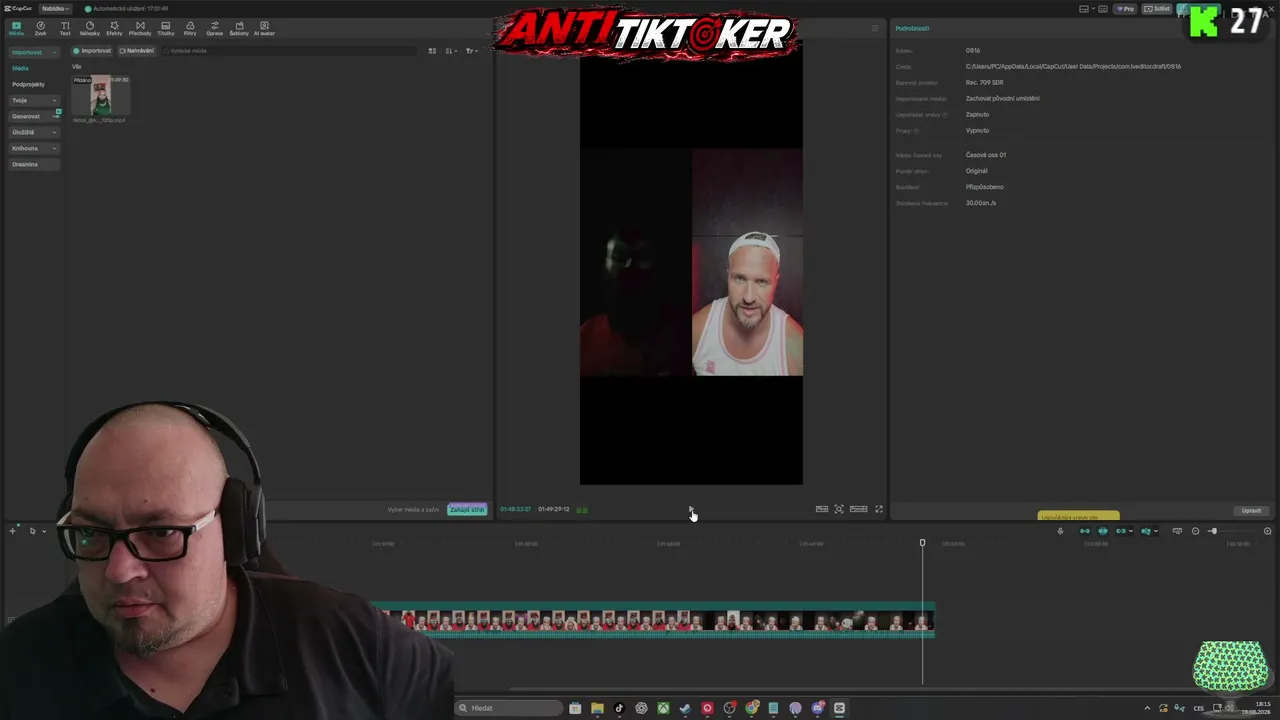Image resolution: width=1280 pixels, height=720 pixels.
Task: Open the AI avatar panel
Action: (264, 28)
